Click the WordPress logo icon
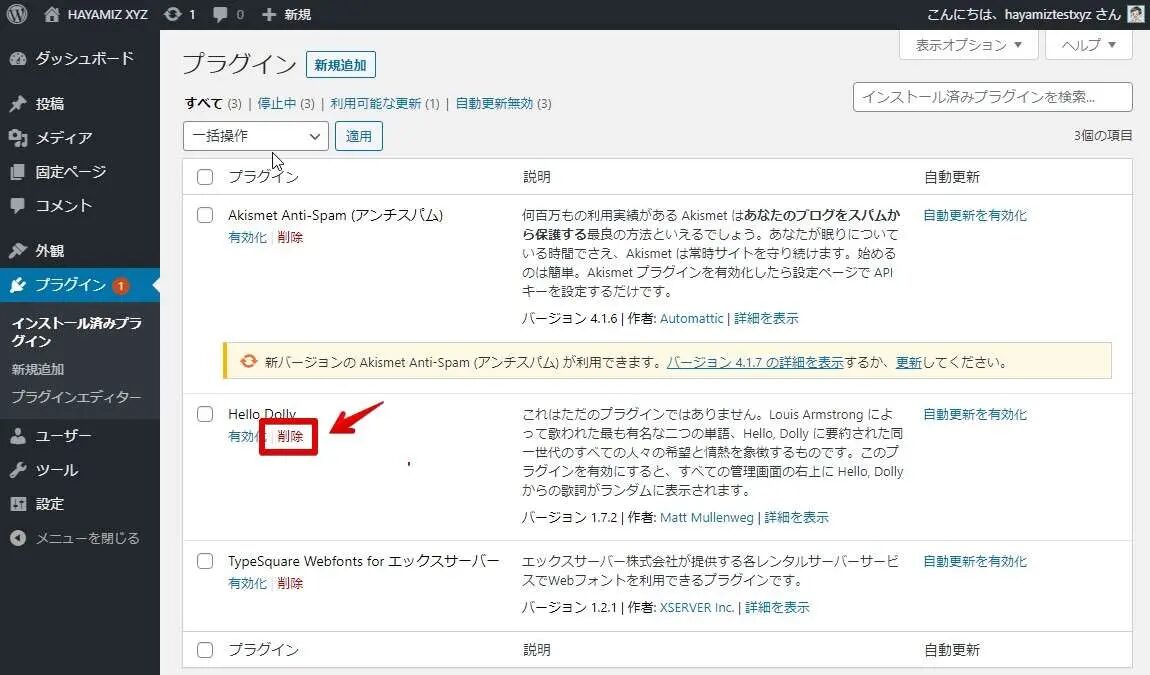 [x=17, y=14]
